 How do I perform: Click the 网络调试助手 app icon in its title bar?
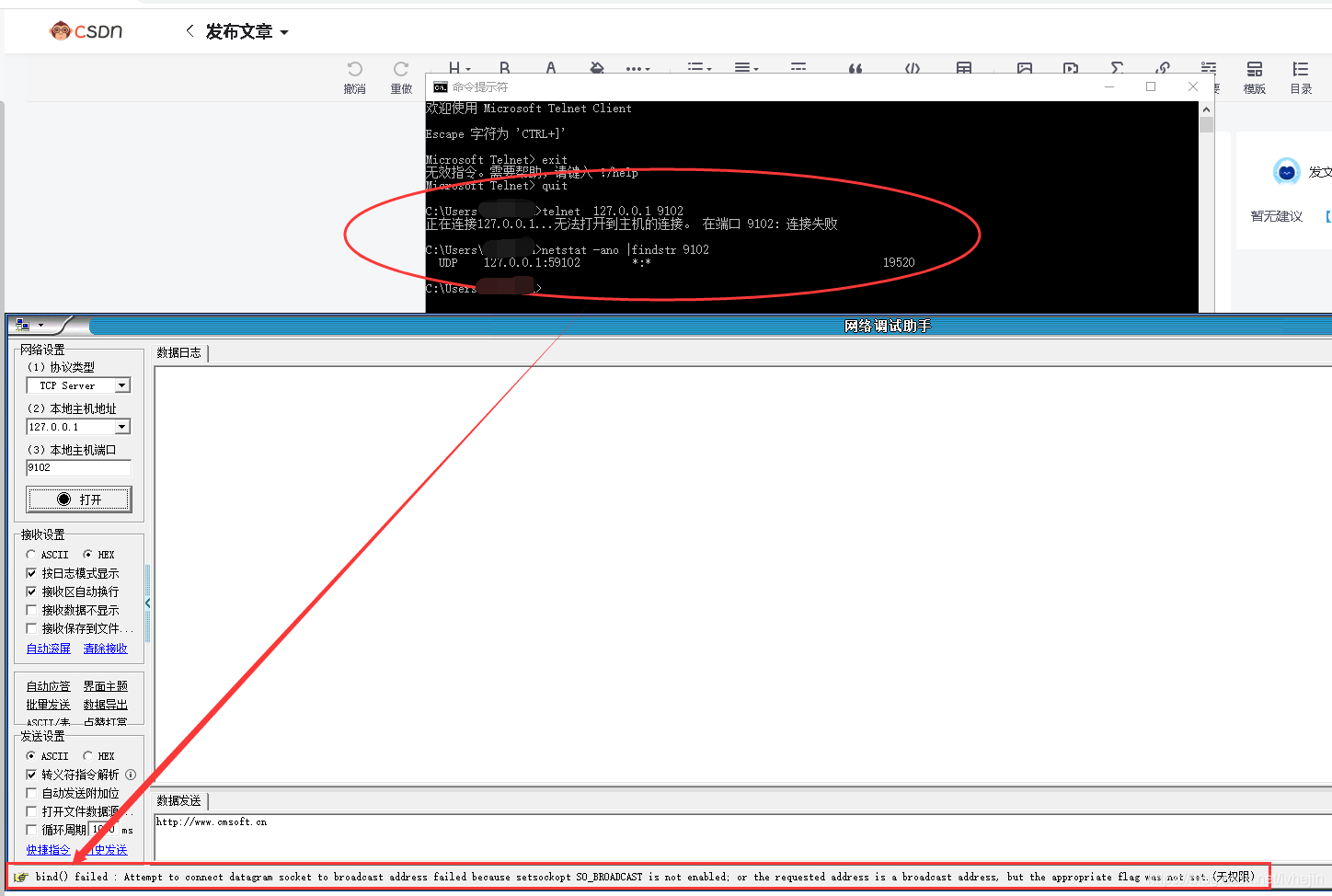[x=22, y=325]
